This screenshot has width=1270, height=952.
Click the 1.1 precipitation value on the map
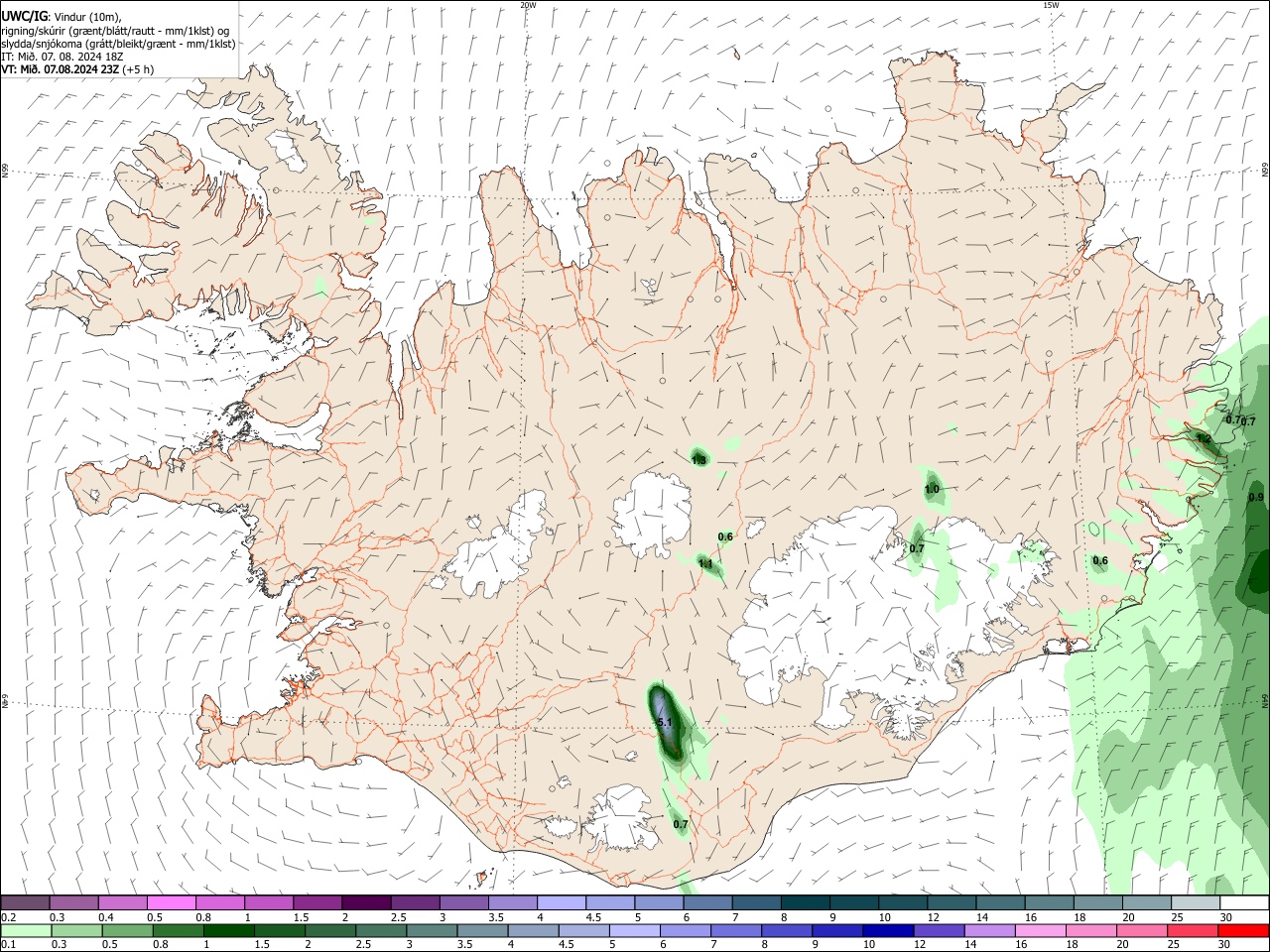[705, 564]
